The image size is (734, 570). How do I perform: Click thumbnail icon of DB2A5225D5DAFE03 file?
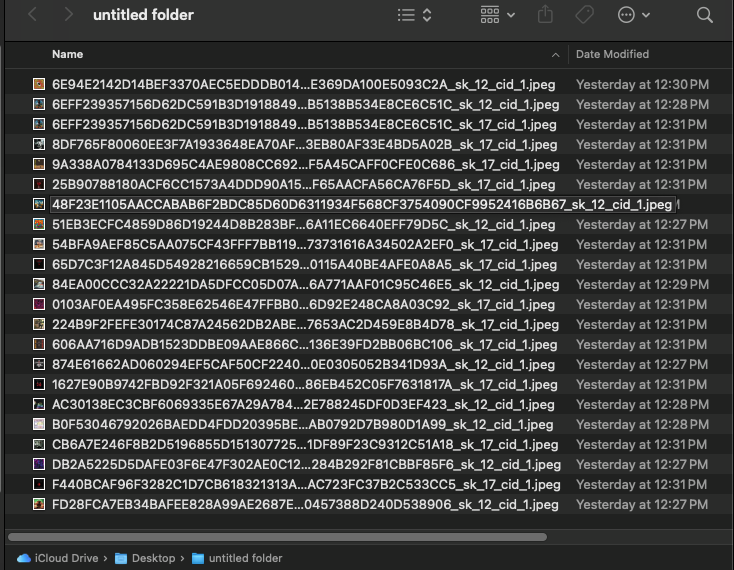click(39, 464)
